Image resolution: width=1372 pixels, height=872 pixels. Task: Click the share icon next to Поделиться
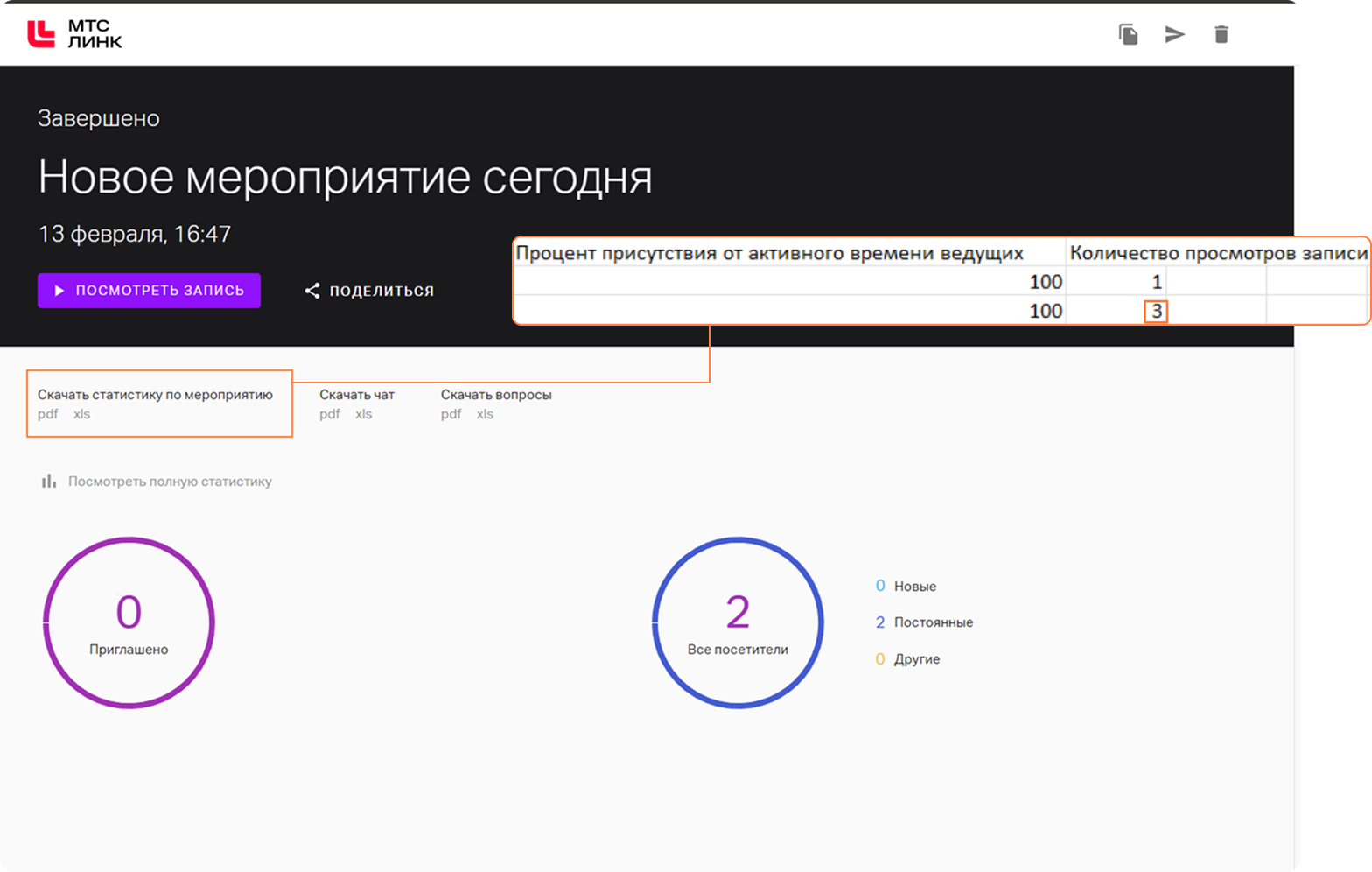click(311, 291)
